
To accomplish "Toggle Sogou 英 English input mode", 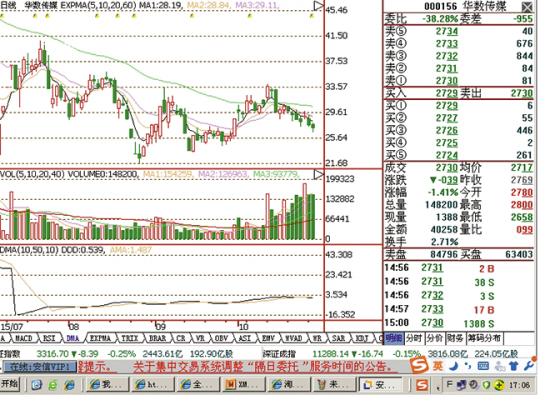I will [x=438, y=366].
